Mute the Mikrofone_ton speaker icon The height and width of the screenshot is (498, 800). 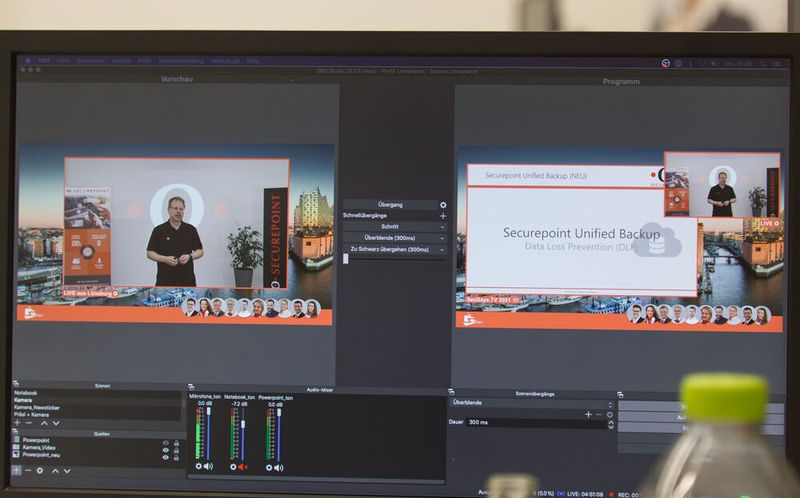208,466
